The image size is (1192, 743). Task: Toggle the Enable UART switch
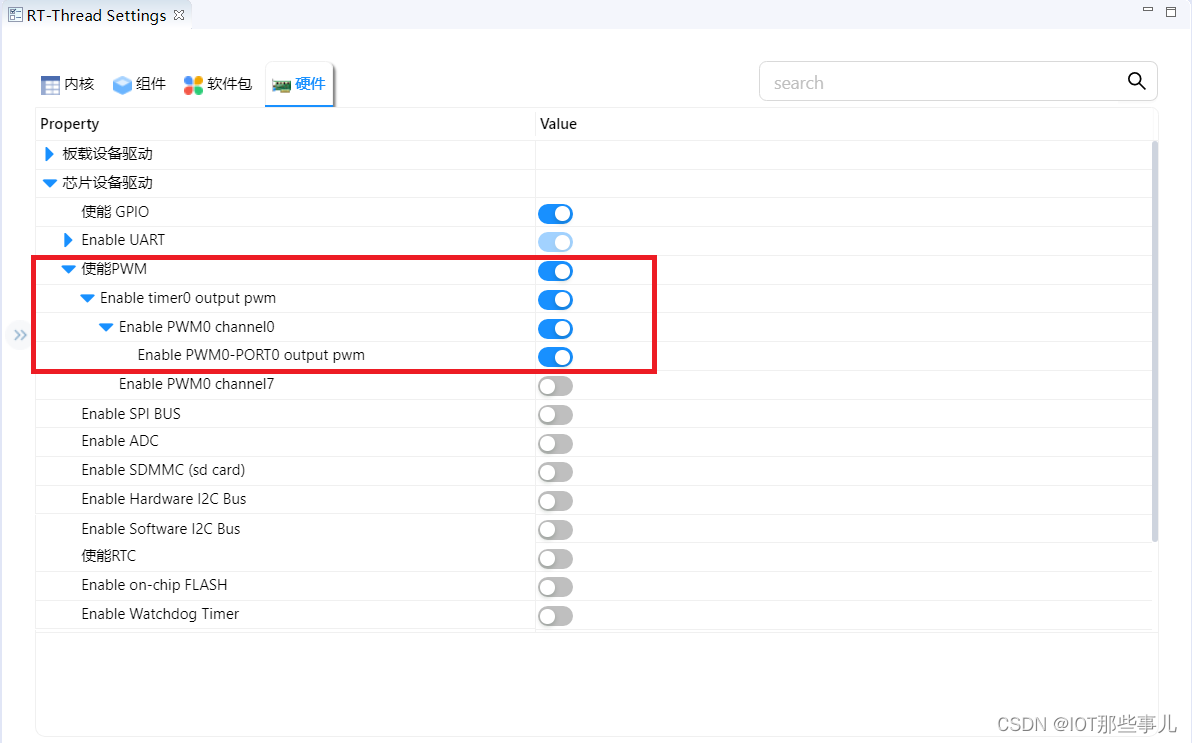click(555, 242)
